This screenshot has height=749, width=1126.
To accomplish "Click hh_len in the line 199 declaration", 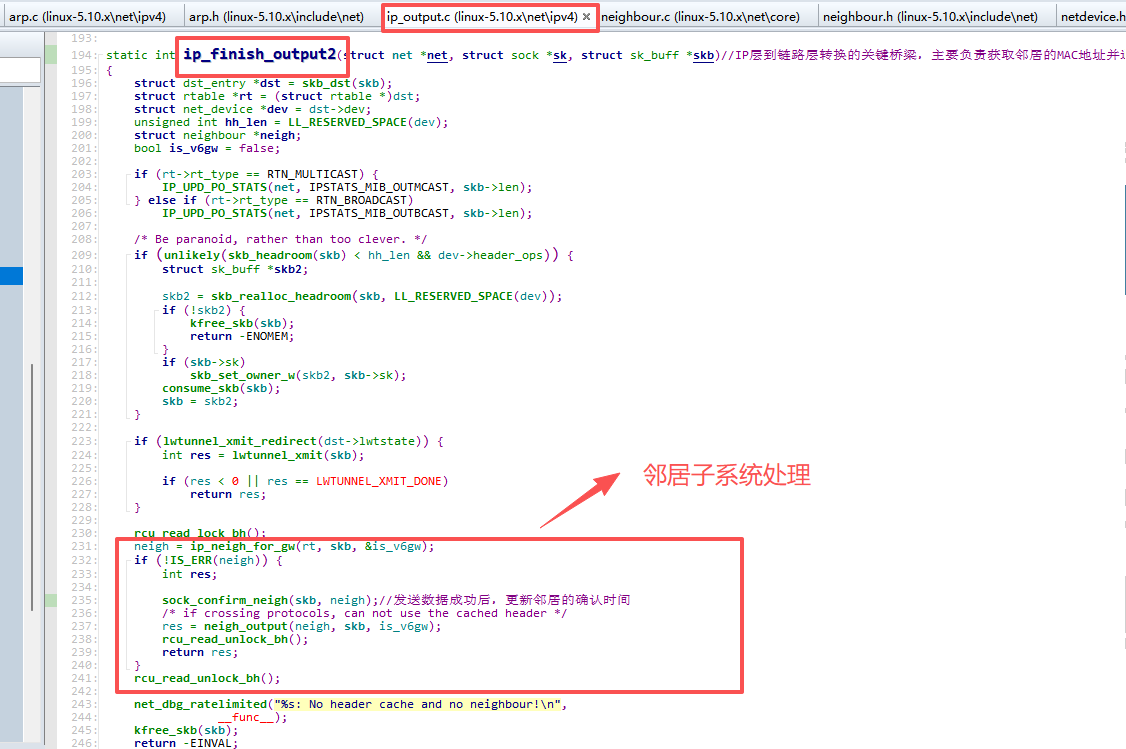I will pyautogui.click(x=246, y=122).
